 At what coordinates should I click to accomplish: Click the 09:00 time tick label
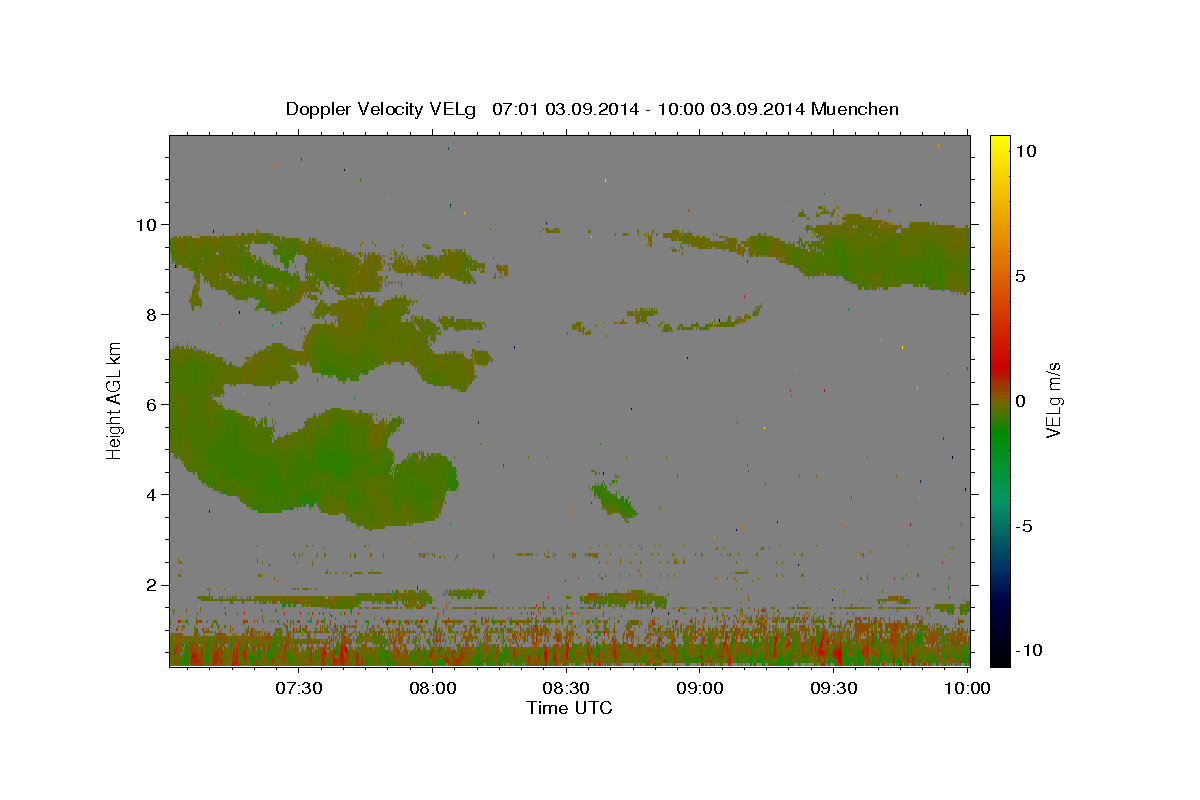[x=700, y=688]
